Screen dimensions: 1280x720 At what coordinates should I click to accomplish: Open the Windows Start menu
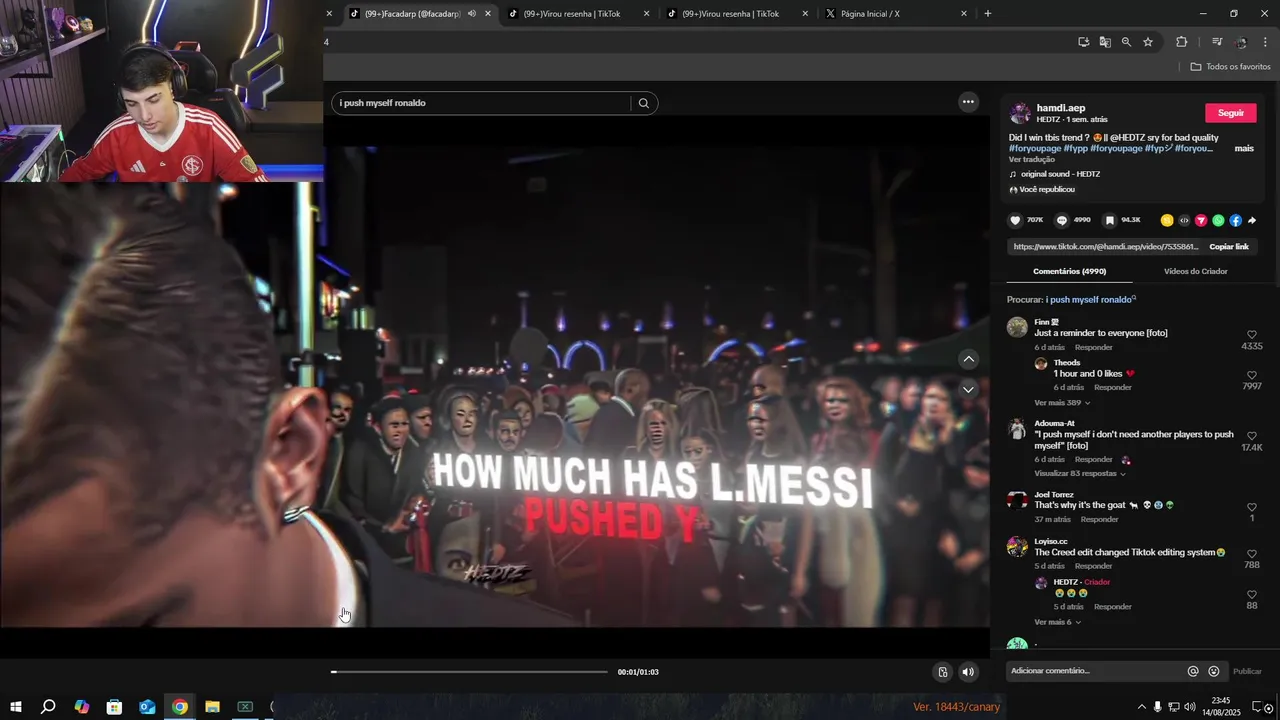pyautogui.click(x=15, y=707)
